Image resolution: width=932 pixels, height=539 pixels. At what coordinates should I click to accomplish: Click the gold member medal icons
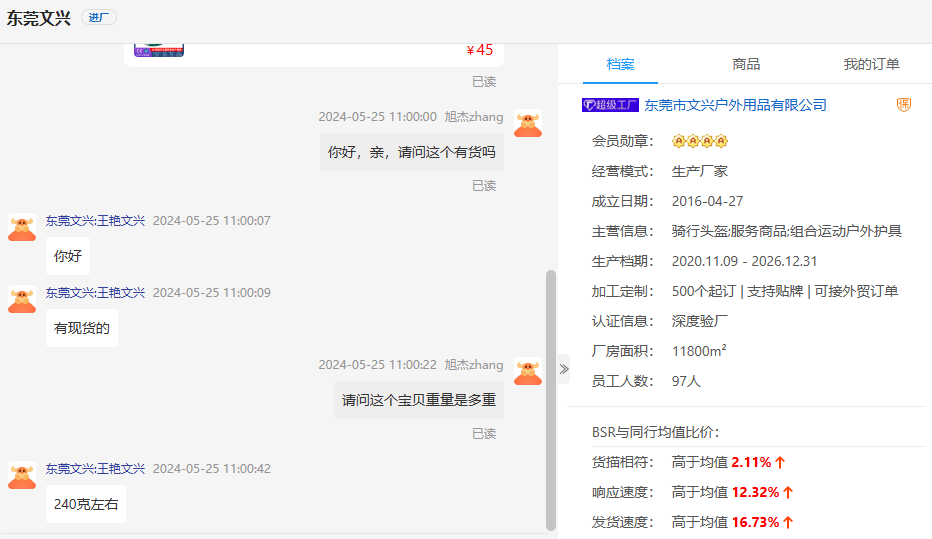click(x=700, y=141)
